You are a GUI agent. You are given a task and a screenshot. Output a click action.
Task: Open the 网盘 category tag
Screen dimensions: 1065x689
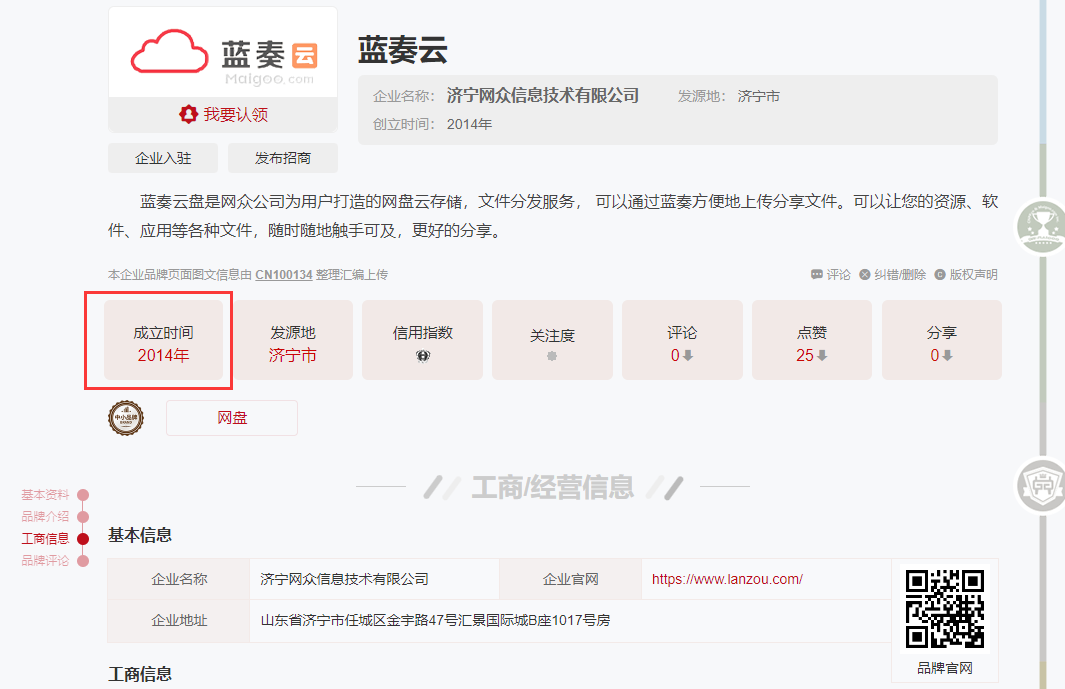coord(232,418)
